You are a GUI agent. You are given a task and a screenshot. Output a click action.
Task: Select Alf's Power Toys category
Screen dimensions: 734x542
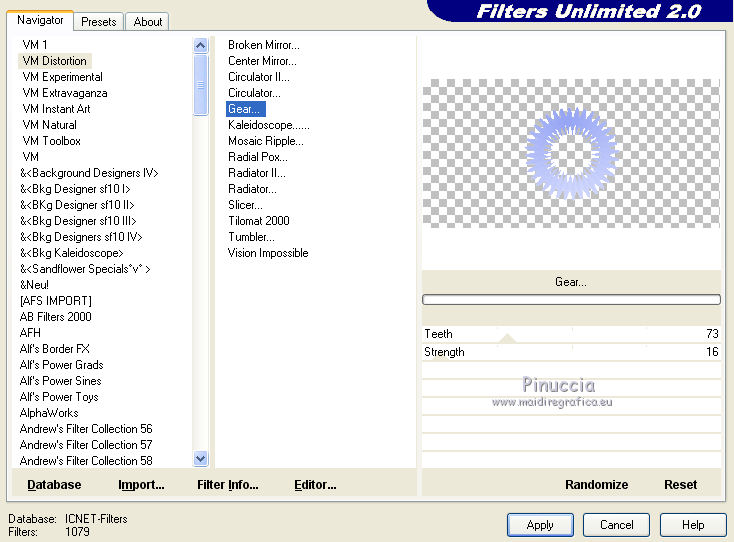click(59, 397)
